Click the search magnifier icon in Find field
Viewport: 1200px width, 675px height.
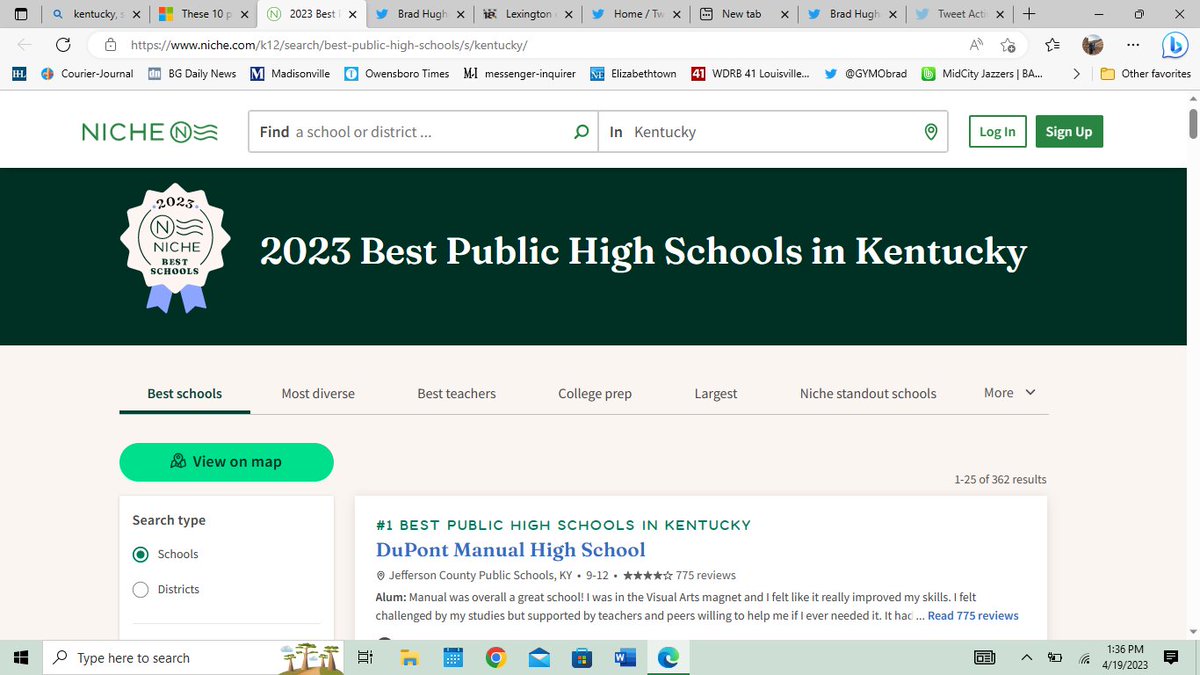pyautogui.click(x=581, y=132)
